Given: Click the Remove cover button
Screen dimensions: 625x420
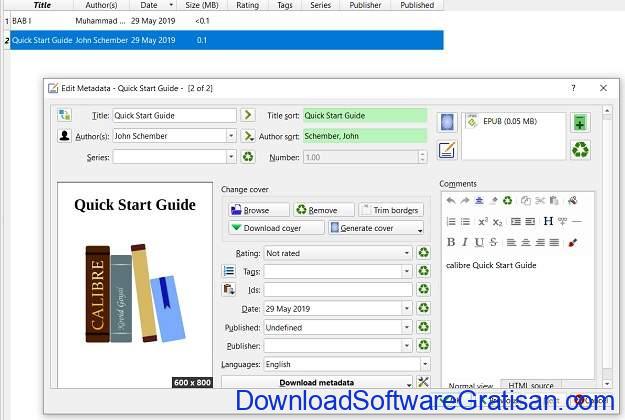Looking at the screenshot, I should 324,210.
